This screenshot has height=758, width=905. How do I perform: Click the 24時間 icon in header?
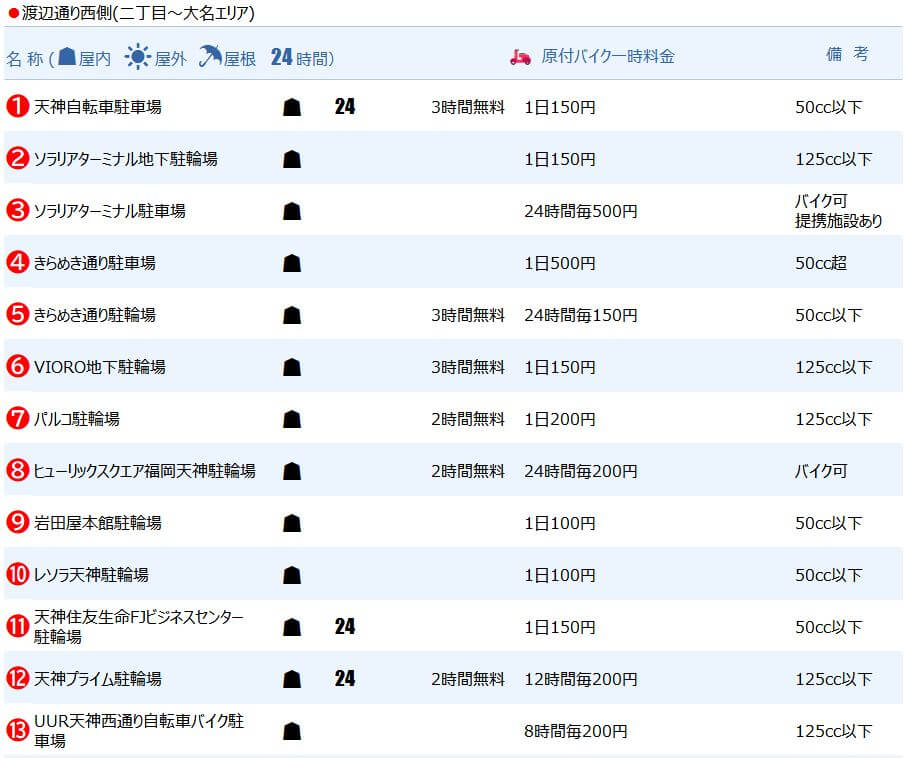click(282, 57)
